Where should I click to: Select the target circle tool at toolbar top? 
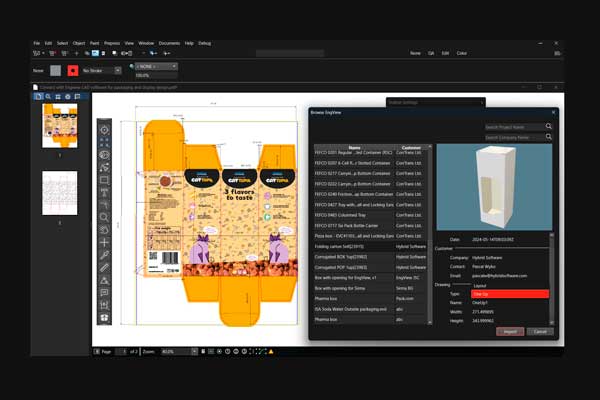click(104, 130)
